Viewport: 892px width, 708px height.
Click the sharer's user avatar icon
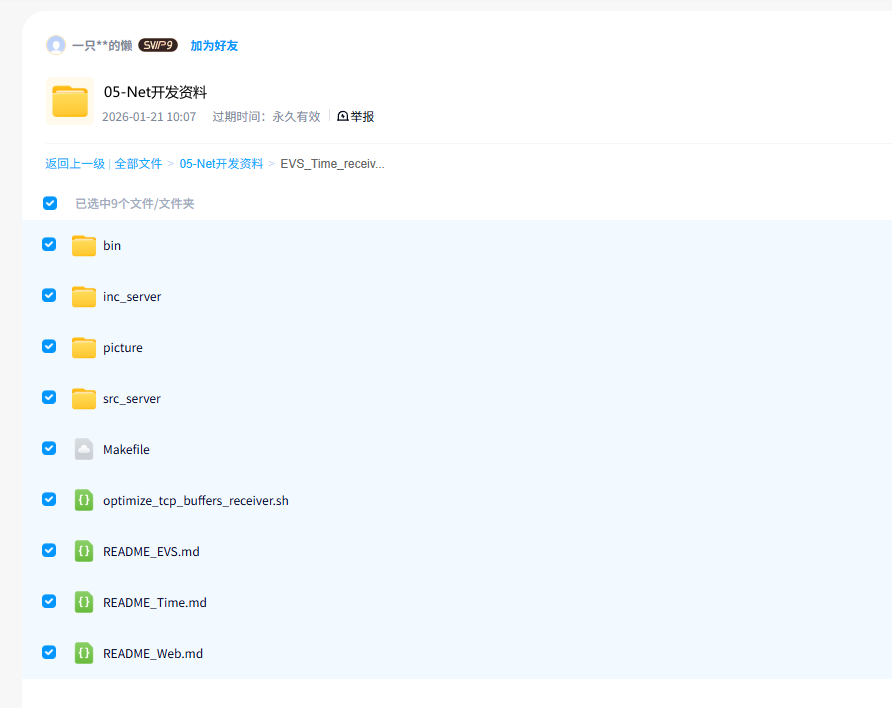coord(56,45)
